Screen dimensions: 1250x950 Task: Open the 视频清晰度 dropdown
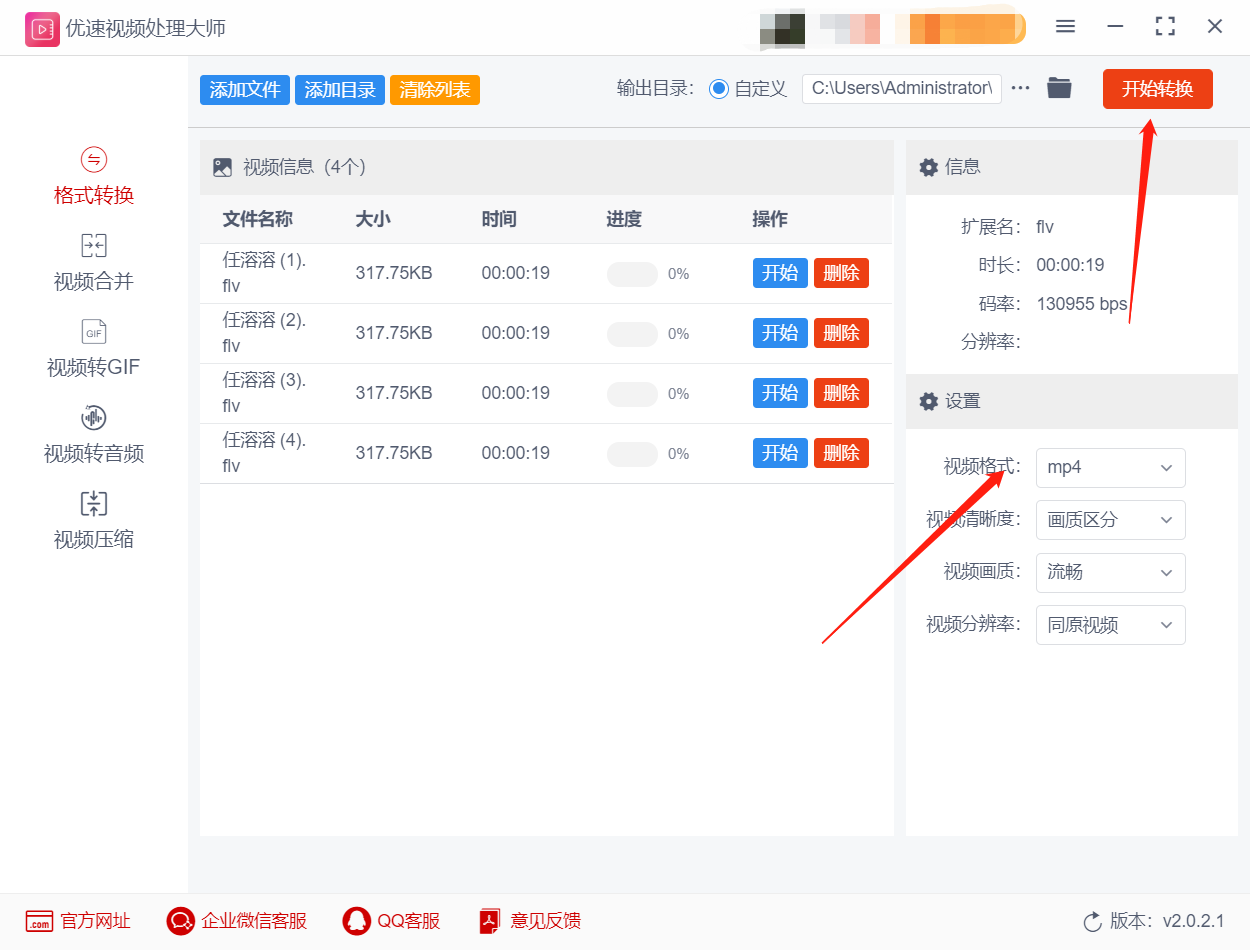pyautogui.click(x=1110, y=520)
